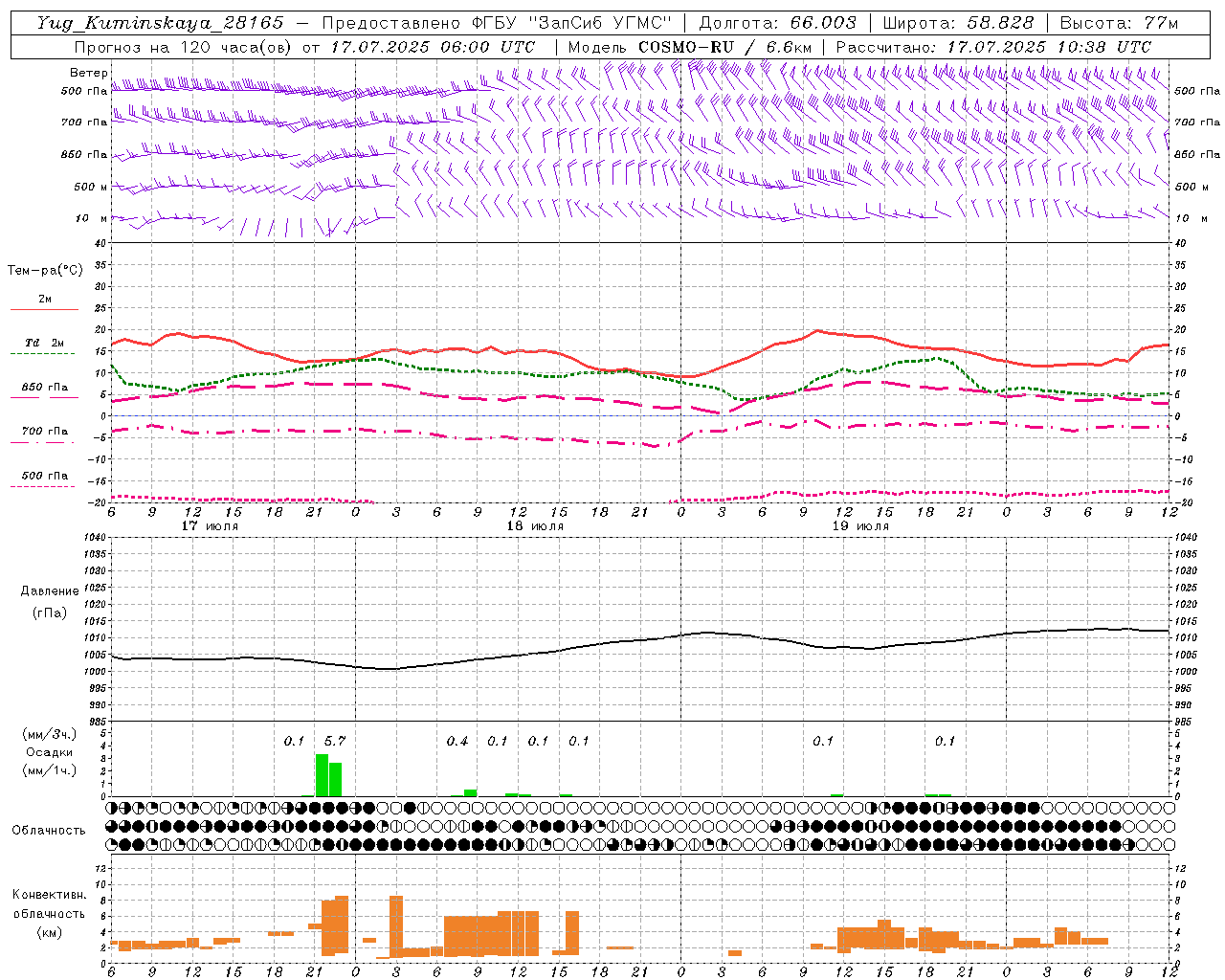Click the 5.7 precipitation amount value
Image resolution: width=1225 pixels, height=980 pixels.
pos(335,742)
